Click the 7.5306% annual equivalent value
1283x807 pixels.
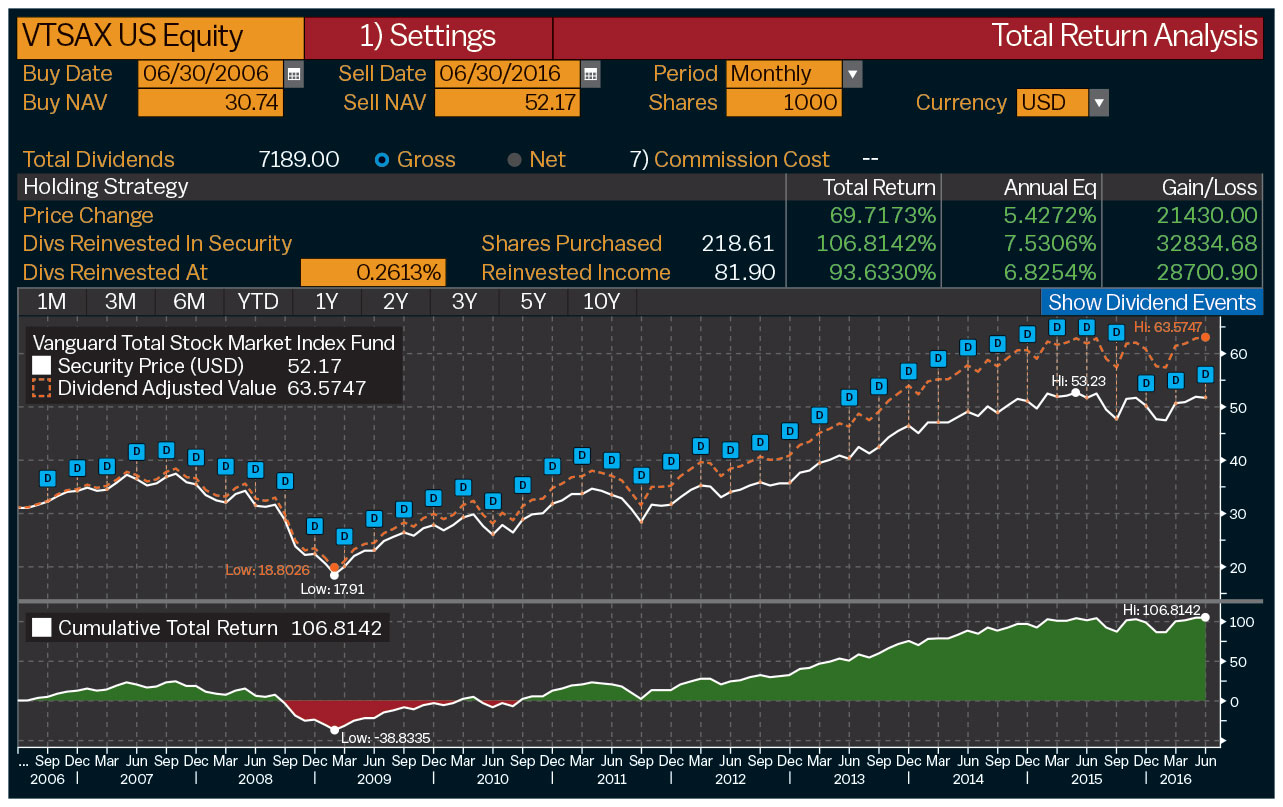pos(1050,244)
